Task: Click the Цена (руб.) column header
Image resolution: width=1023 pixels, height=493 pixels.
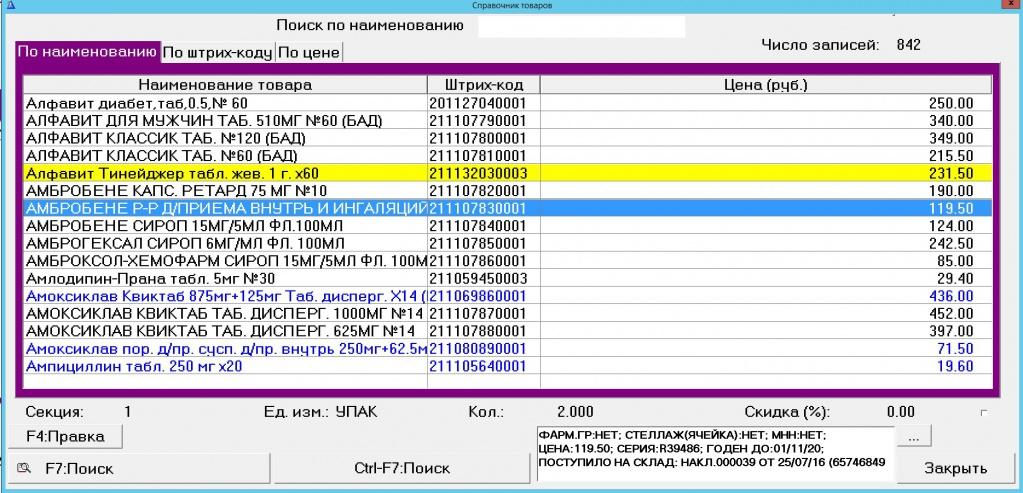Action: 766,85
